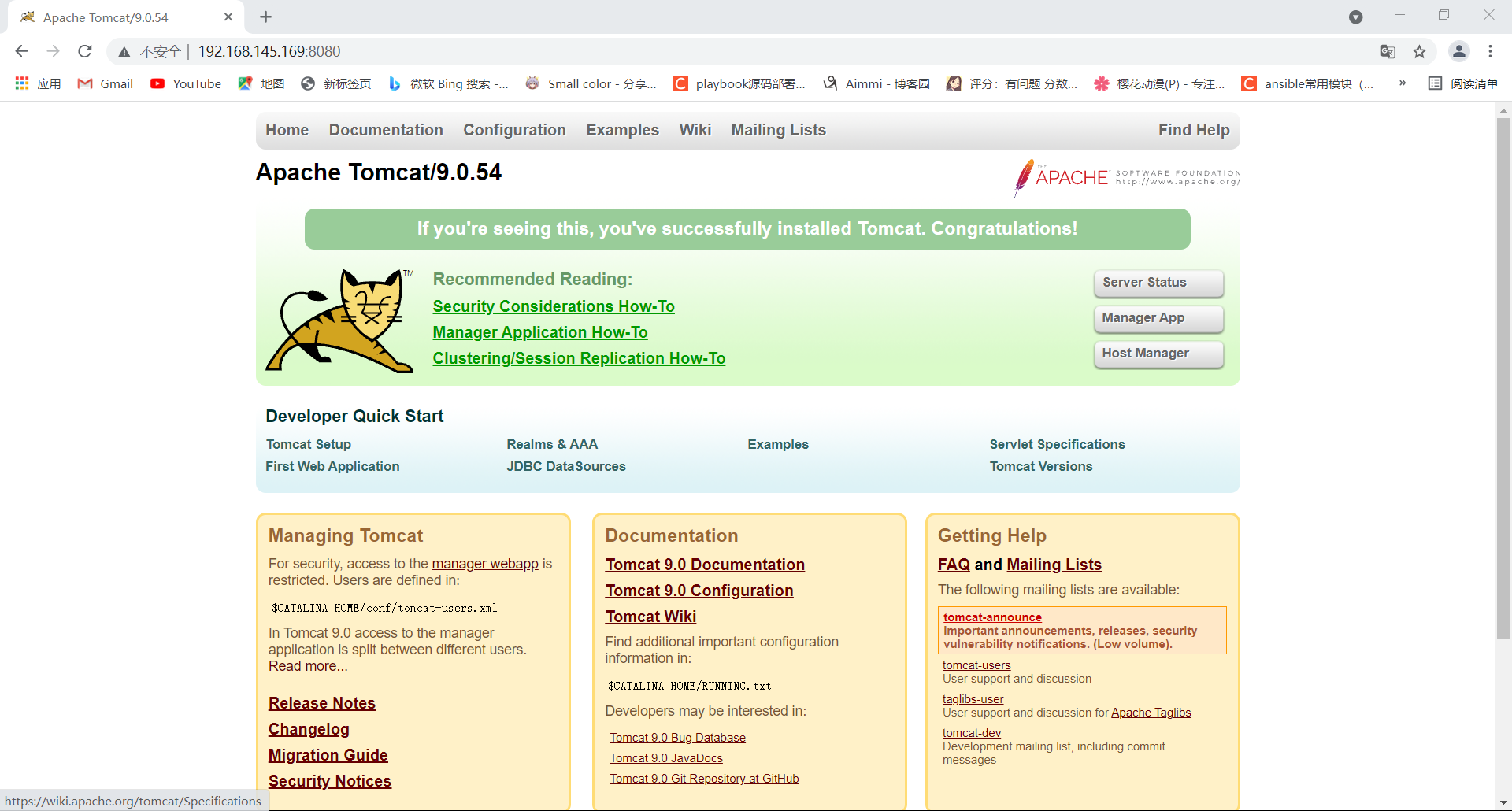Click the Read more... link
This screenshot has height=811, width=1512.
click(308, 666)
